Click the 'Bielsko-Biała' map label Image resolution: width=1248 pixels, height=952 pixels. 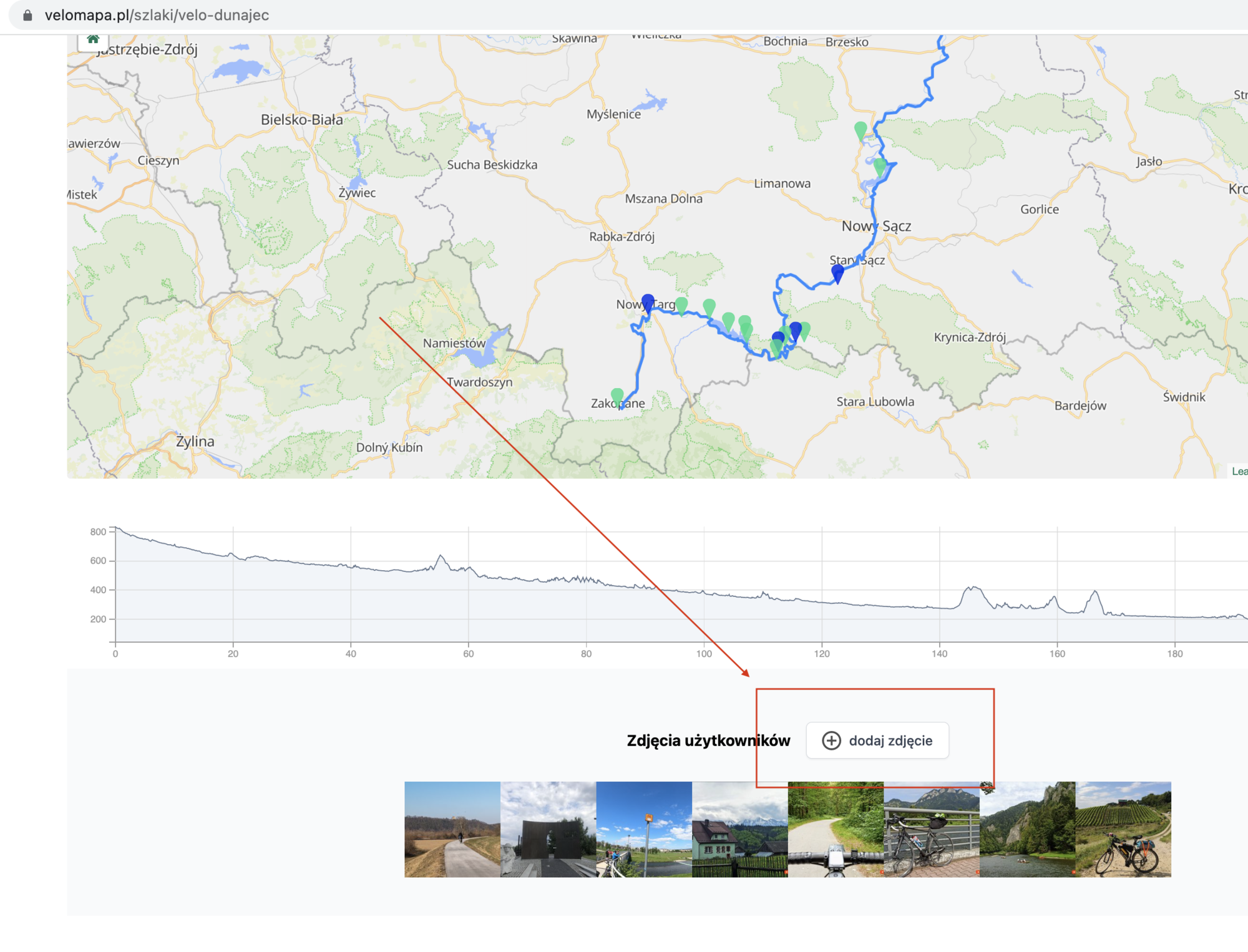[302, 120]
